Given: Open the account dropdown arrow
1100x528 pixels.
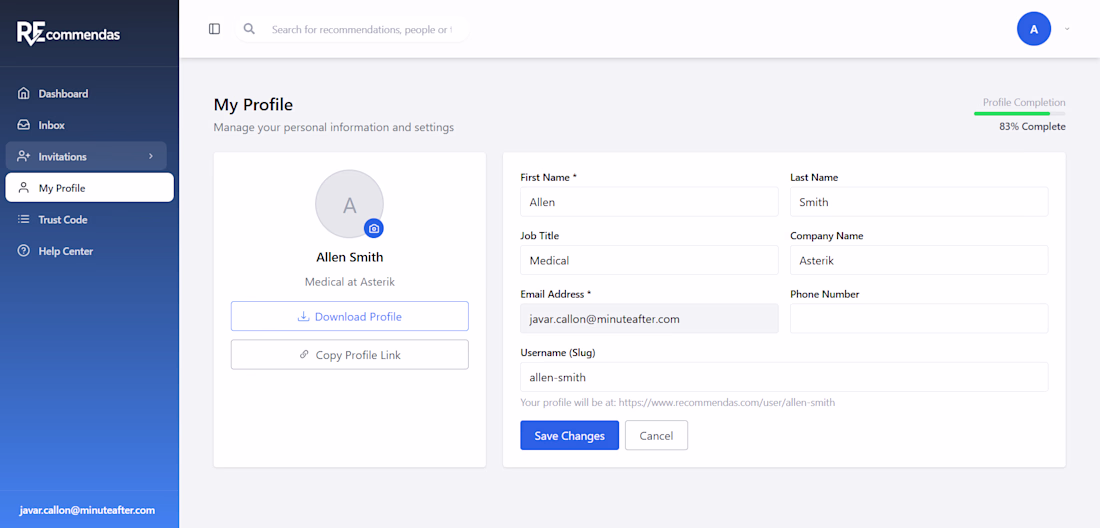Looking at the screenshot, I should [1067, 29].
